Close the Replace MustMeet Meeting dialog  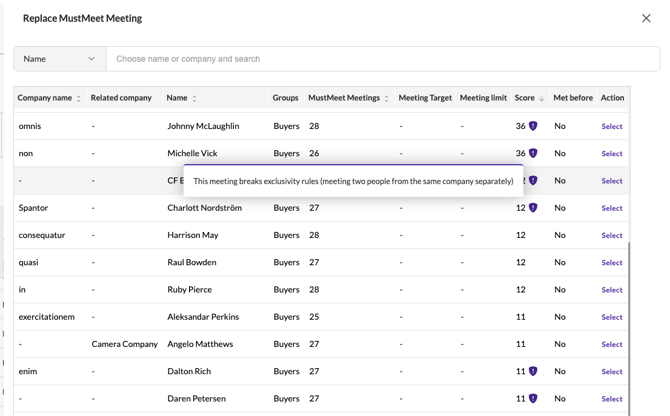646,18
